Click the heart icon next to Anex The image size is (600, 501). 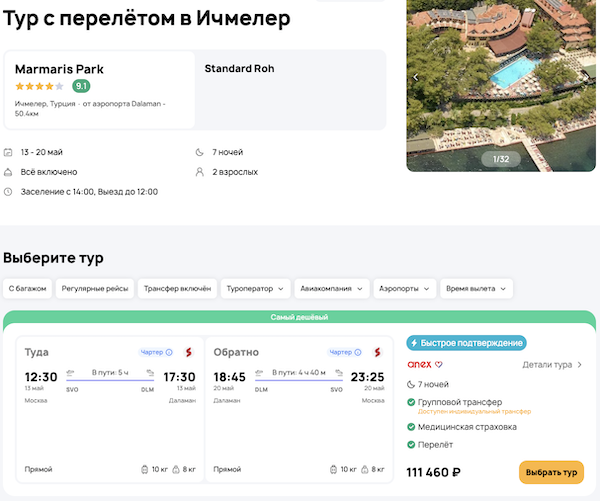[x=439, y=364]
